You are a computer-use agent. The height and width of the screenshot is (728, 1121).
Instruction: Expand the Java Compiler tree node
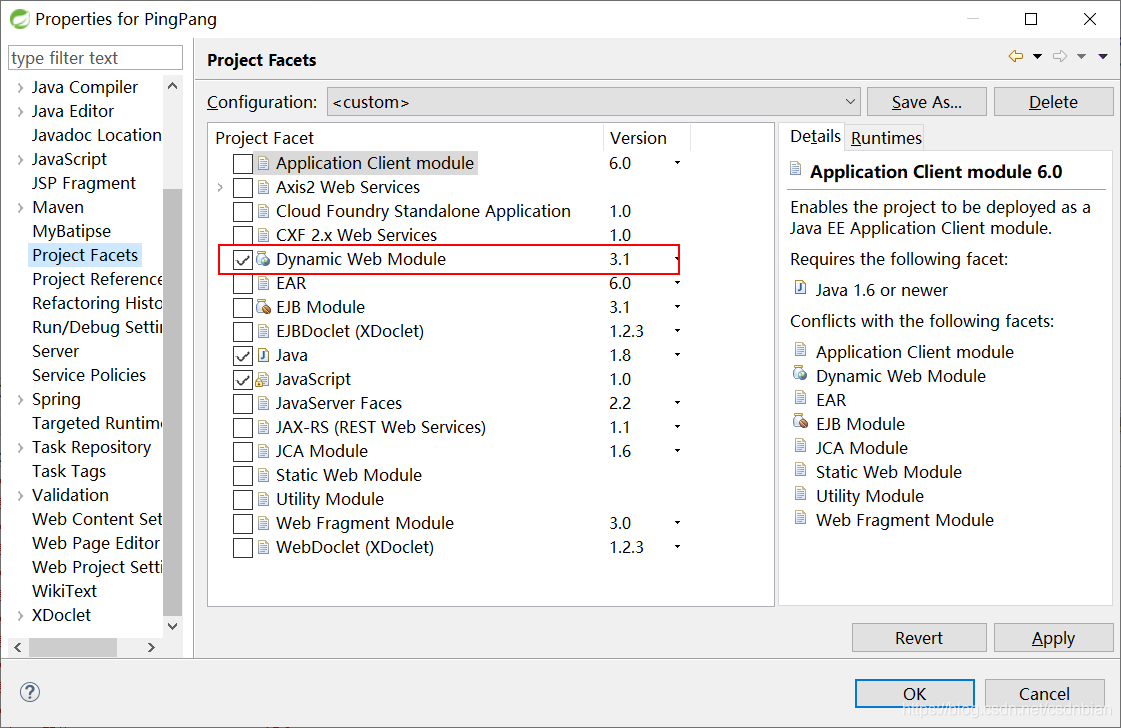click(20, 87)
